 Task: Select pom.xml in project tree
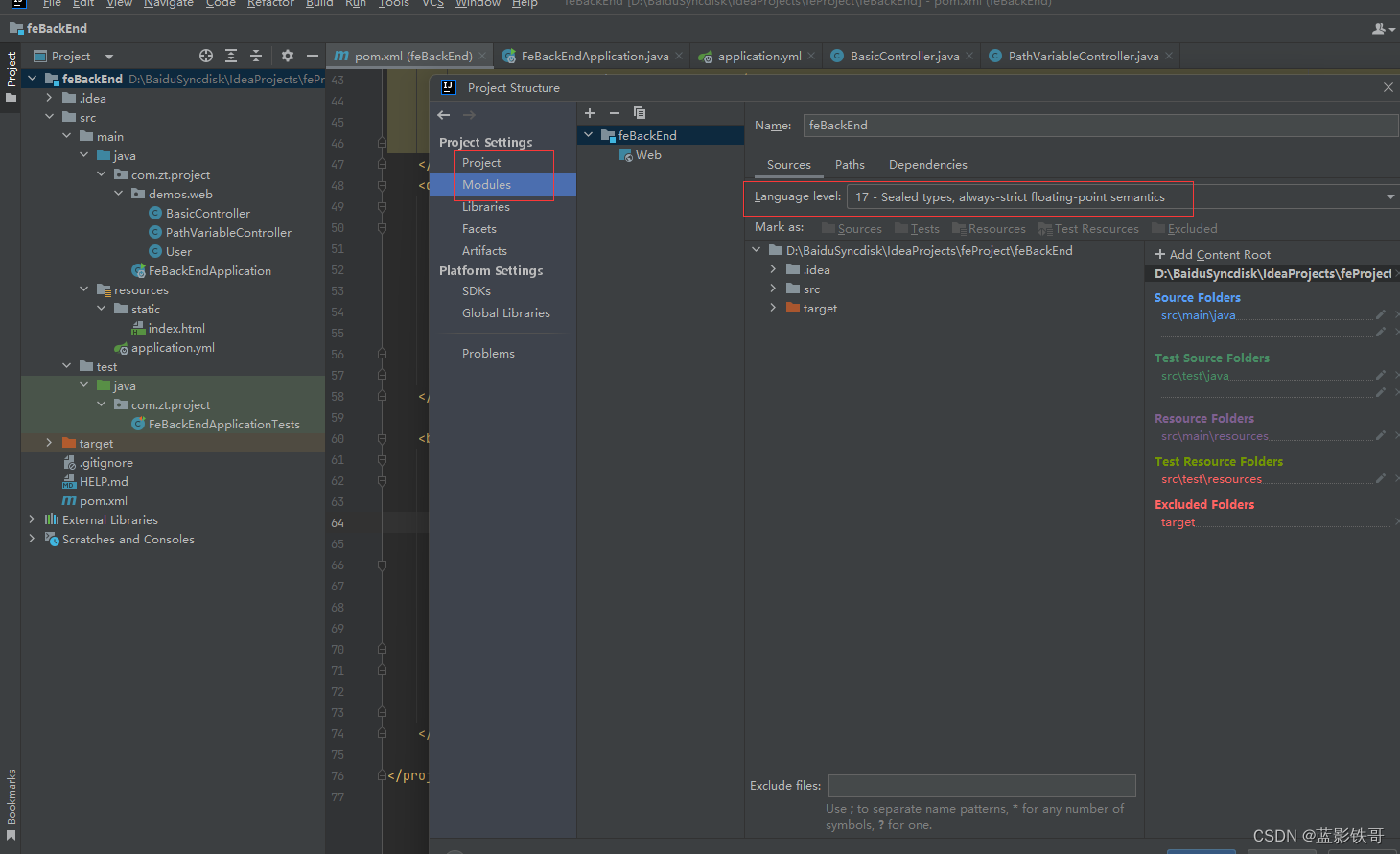tap(103, 500)
